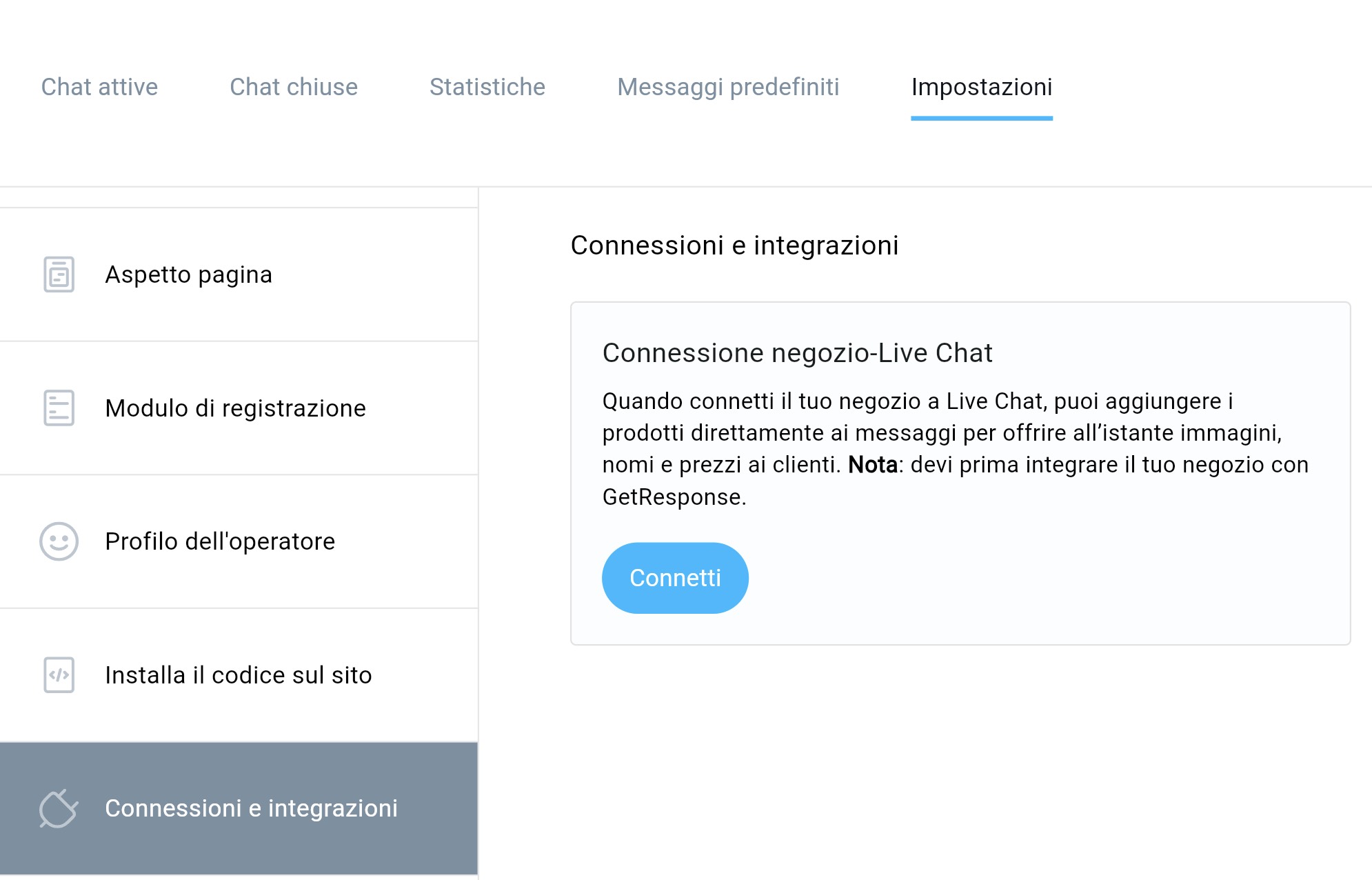Select the Aspetto pagina page icon

[58, 274]
